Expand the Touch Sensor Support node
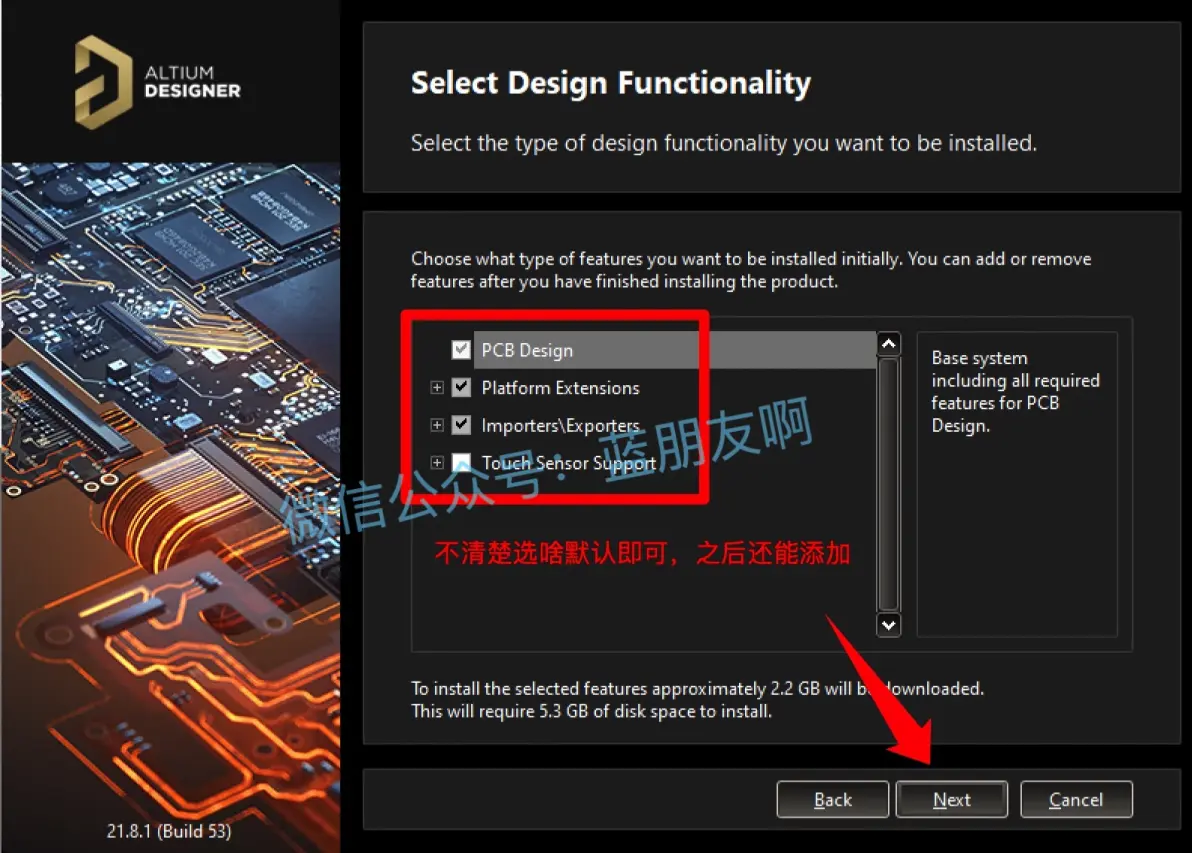 tap(436, 463)
